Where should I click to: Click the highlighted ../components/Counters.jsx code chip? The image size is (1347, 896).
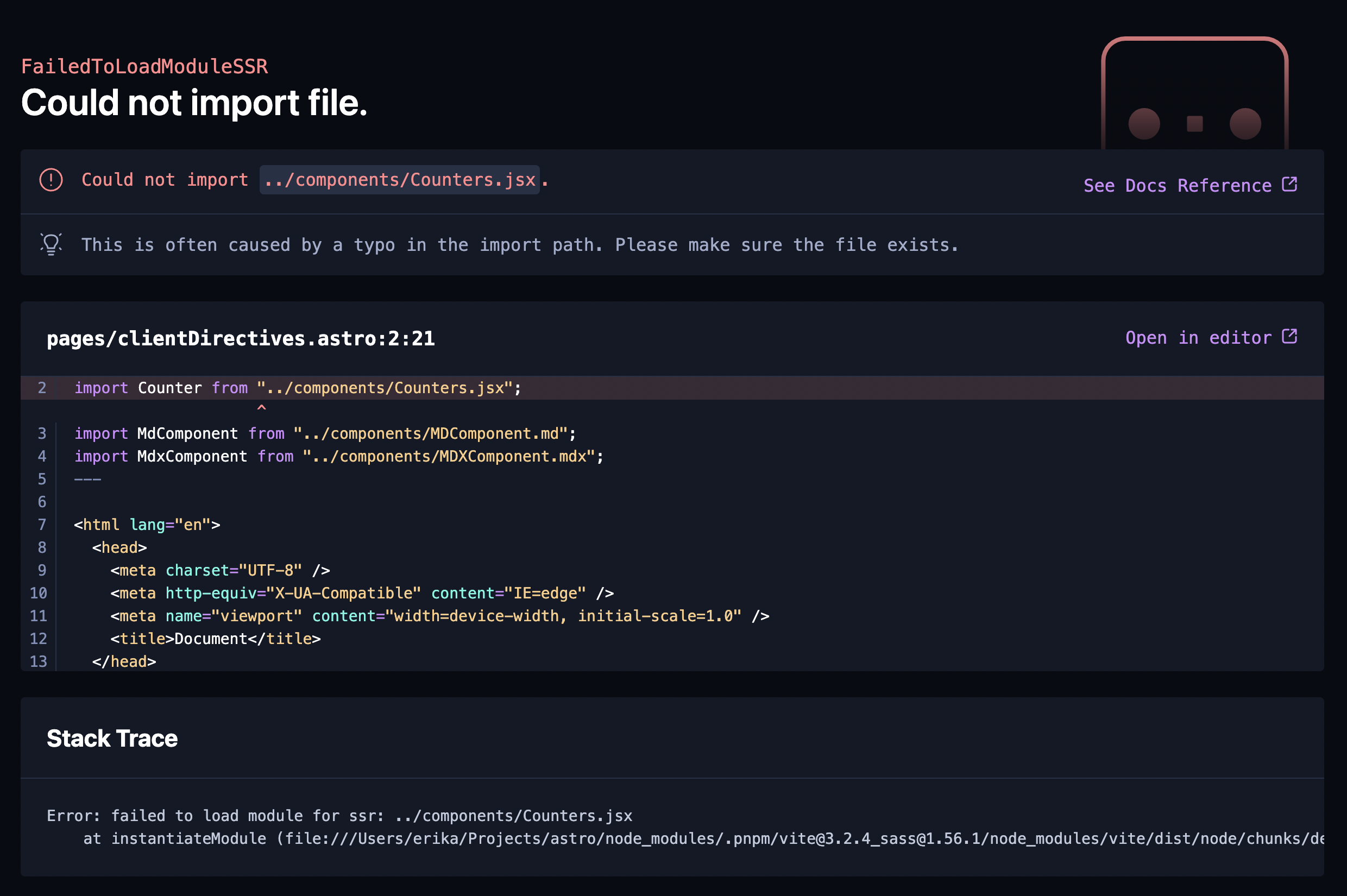399,180
